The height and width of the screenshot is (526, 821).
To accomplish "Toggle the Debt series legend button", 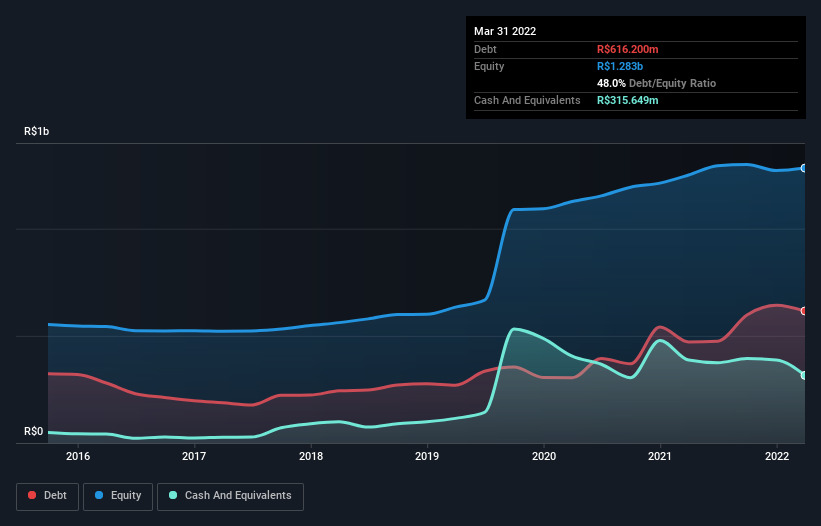I will tap(47, 496).
